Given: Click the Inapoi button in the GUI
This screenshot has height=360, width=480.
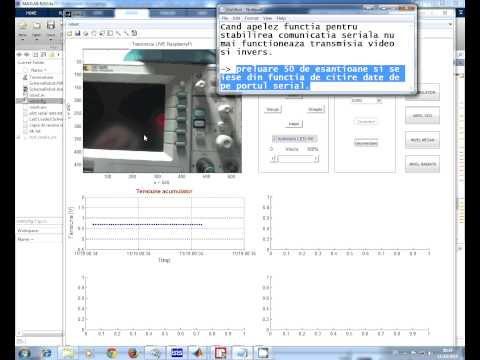Looking at the screenshot, I should pyautogui.click(x=294, y=124).
